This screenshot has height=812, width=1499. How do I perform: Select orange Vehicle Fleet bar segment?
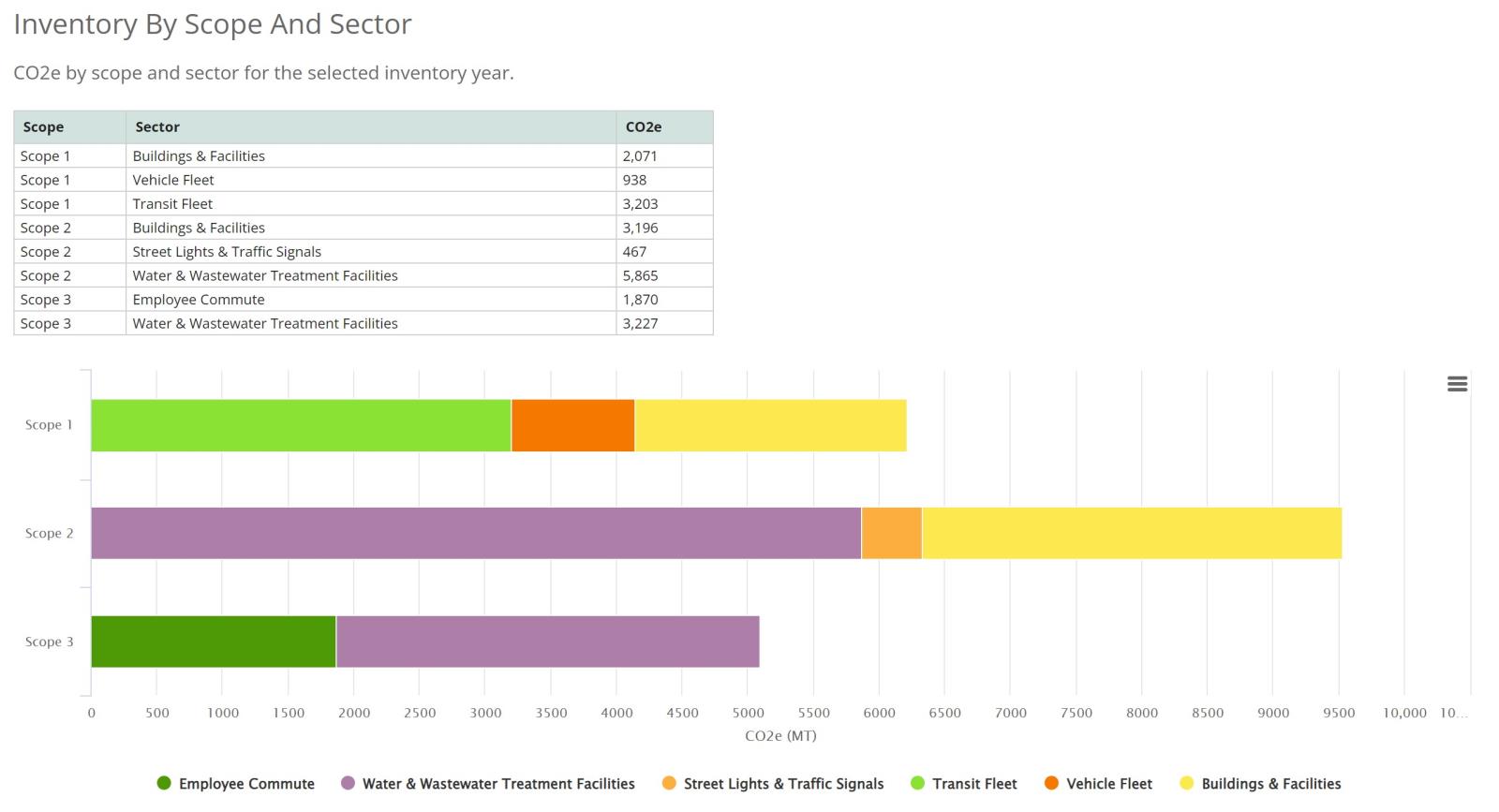(572, 425)
